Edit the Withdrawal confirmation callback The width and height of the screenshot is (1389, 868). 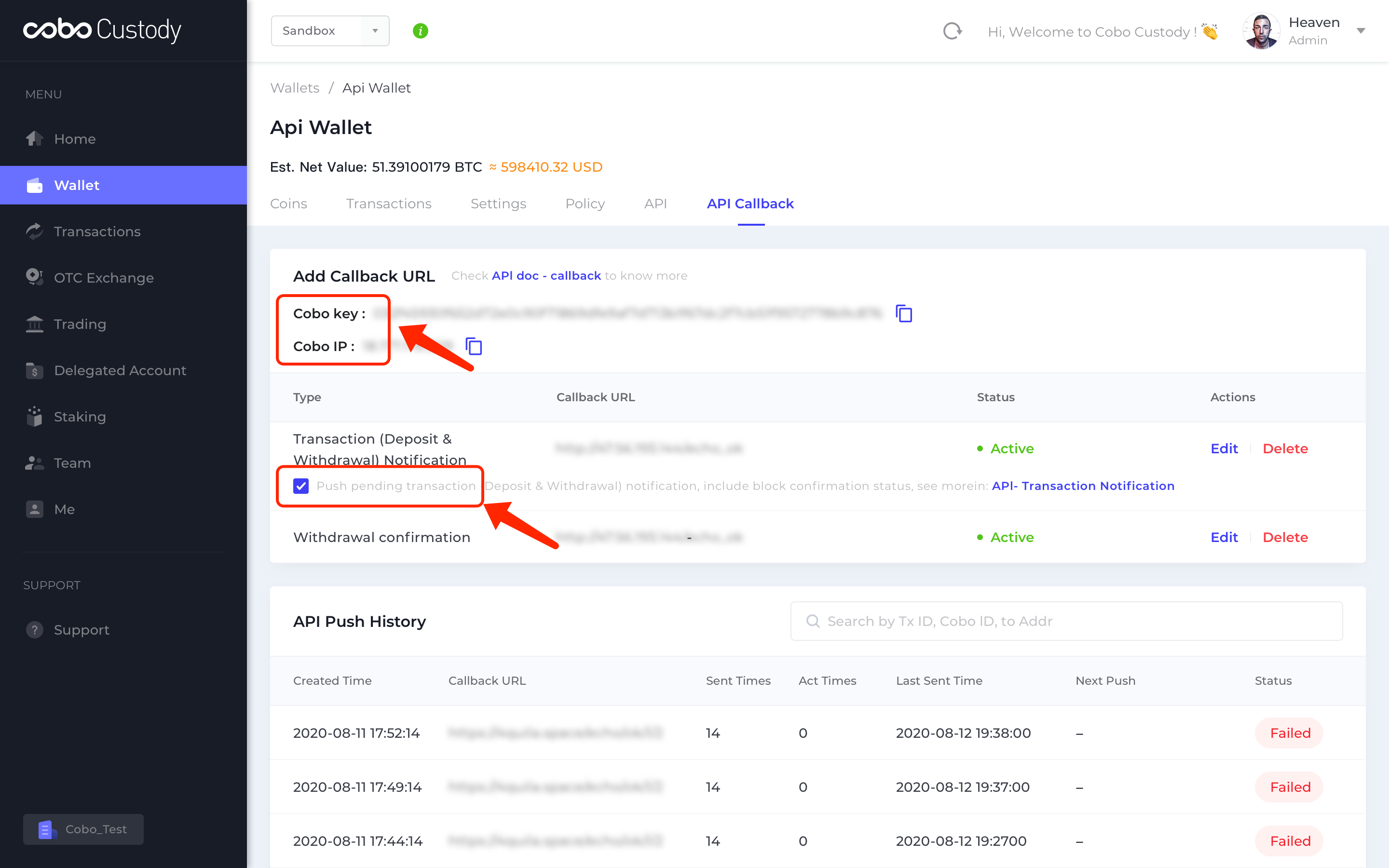pos(1224,537)
